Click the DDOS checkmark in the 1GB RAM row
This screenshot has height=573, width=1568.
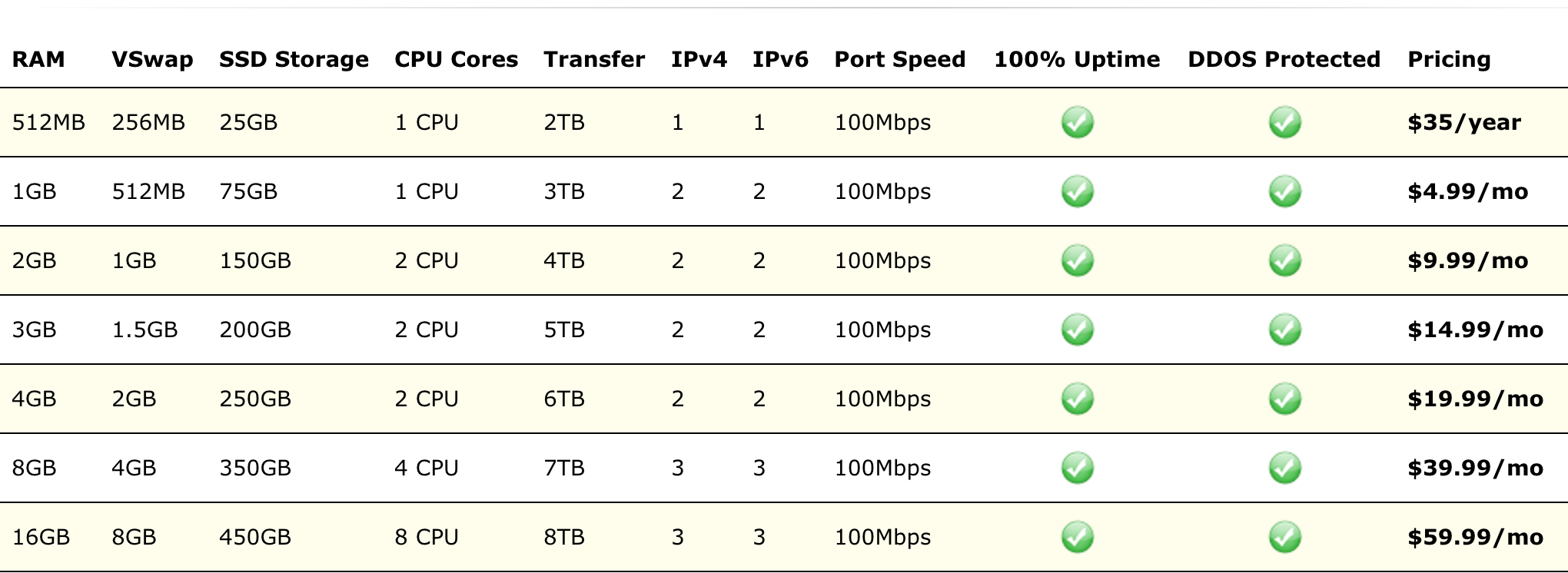tap(1284, 191)
